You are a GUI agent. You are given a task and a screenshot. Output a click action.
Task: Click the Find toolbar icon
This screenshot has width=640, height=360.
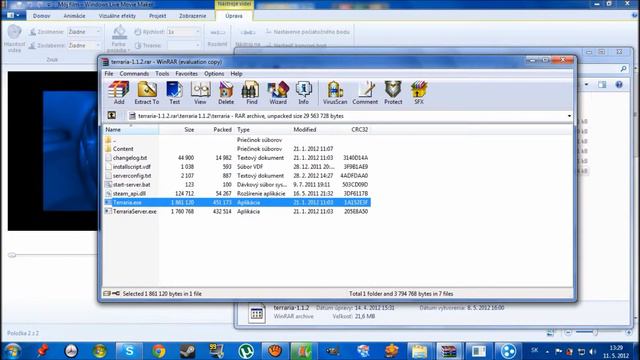[251, 93]
